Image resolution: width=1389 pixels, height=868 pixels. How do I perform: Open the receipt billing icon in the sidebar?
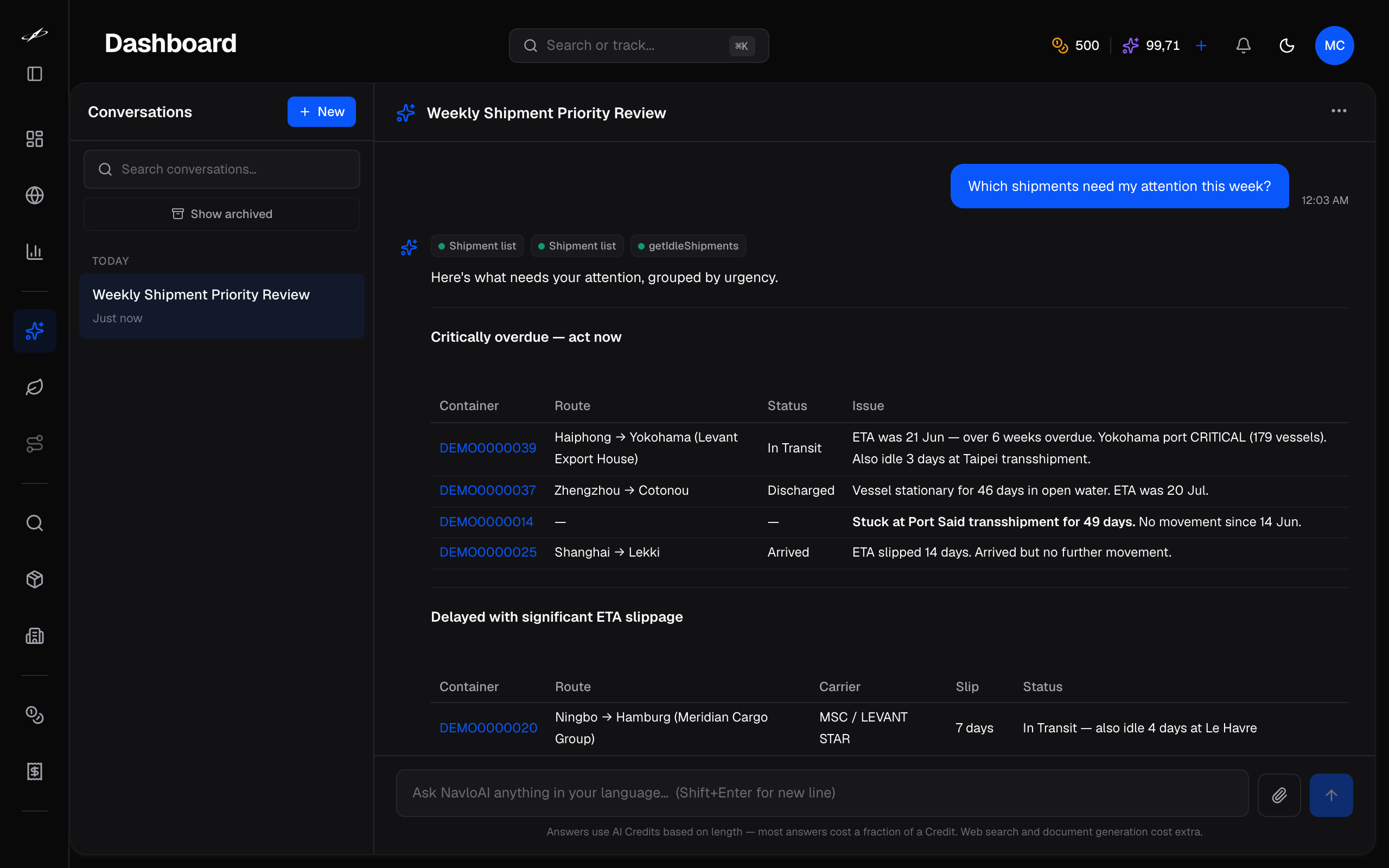34,771
